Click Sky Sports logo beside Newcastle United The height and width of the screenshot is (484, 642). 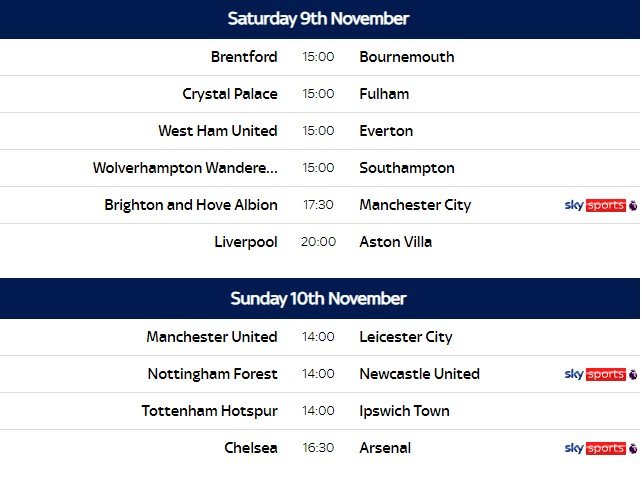coord(601,374)
